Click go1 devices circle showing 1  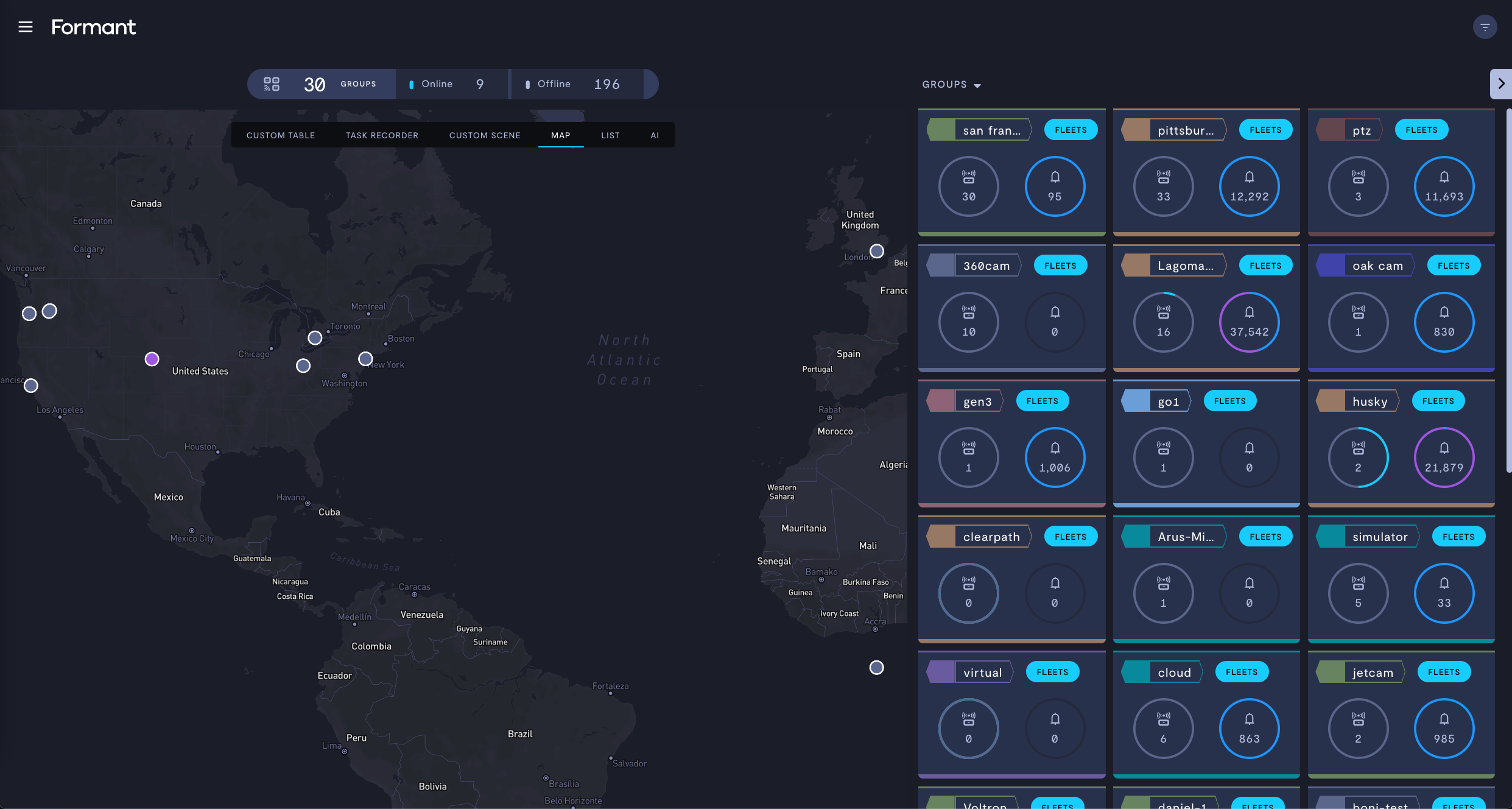(1163, 457)
